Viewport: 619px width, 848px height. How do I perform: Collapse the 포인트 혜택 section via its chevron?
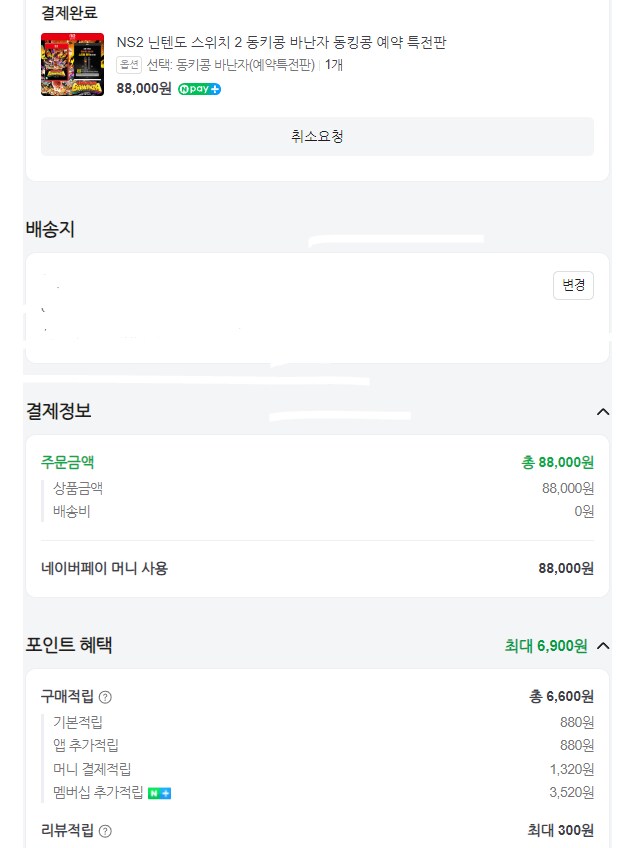tap(602, 646)
